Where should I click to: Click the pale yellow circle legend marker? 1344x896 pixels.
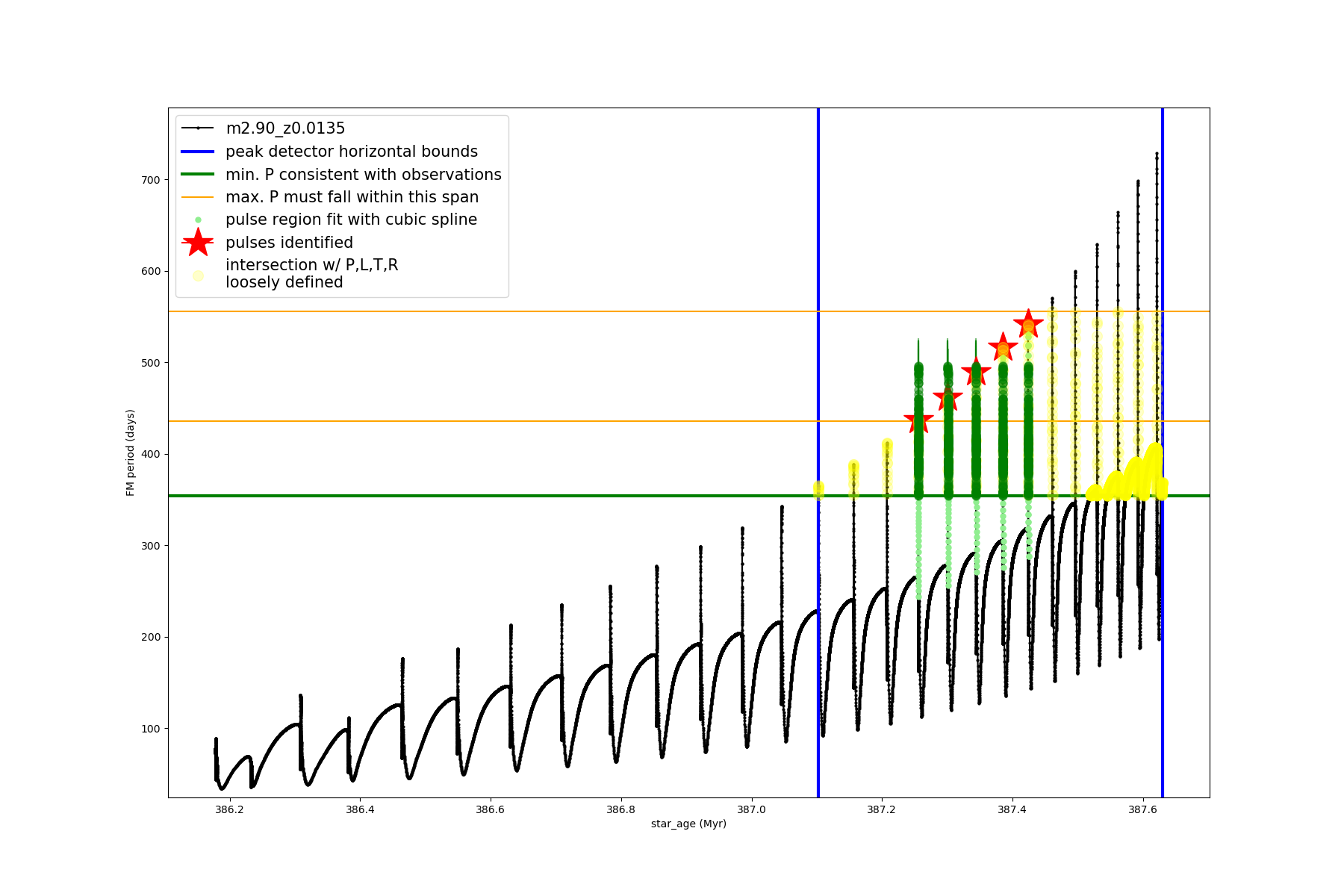pos(198,276)
